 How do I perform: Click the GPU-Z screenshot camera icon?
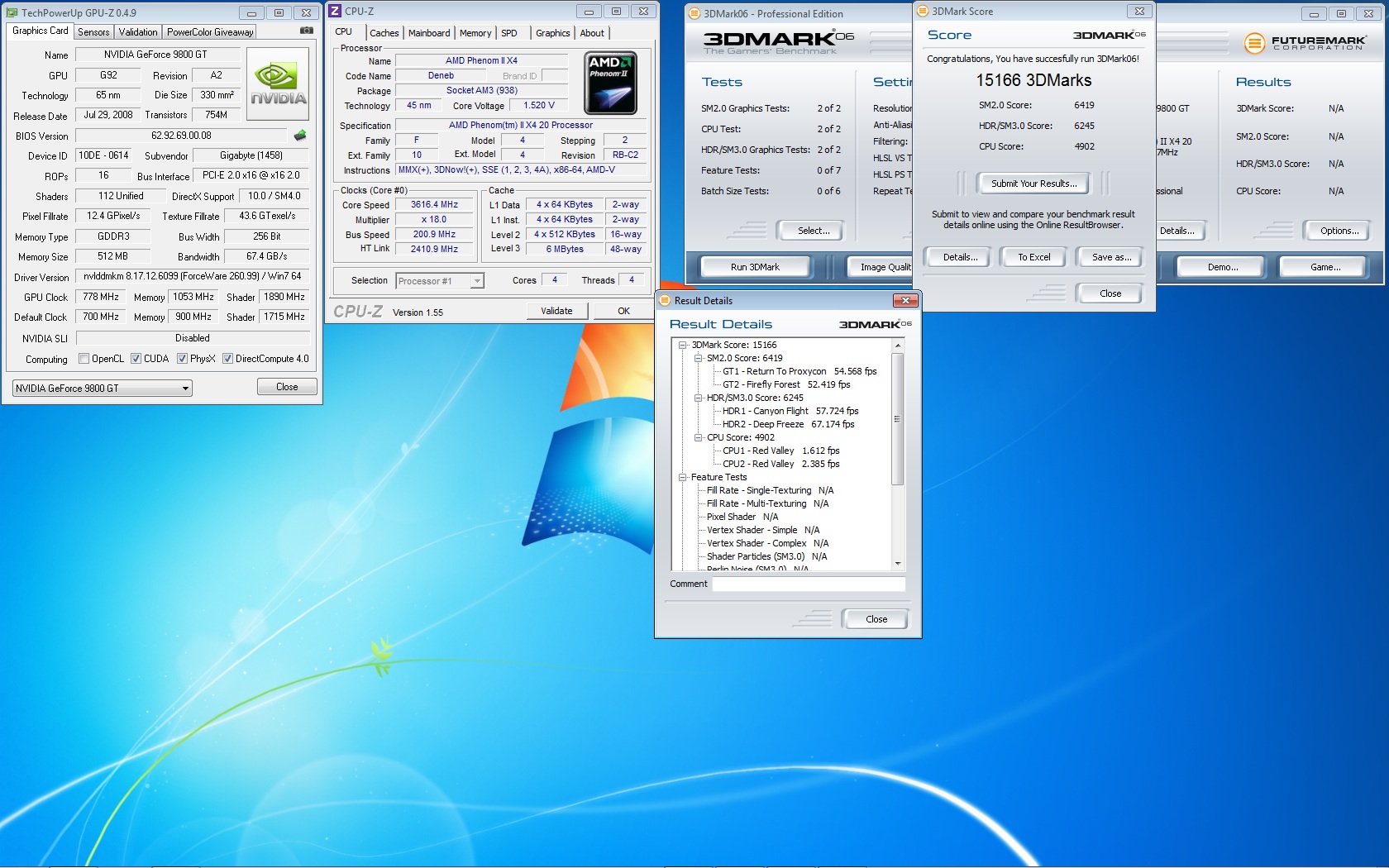306,31
